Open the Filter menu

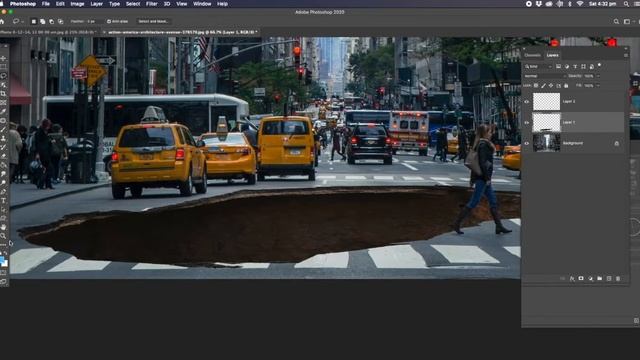click(x=151, y=4)
